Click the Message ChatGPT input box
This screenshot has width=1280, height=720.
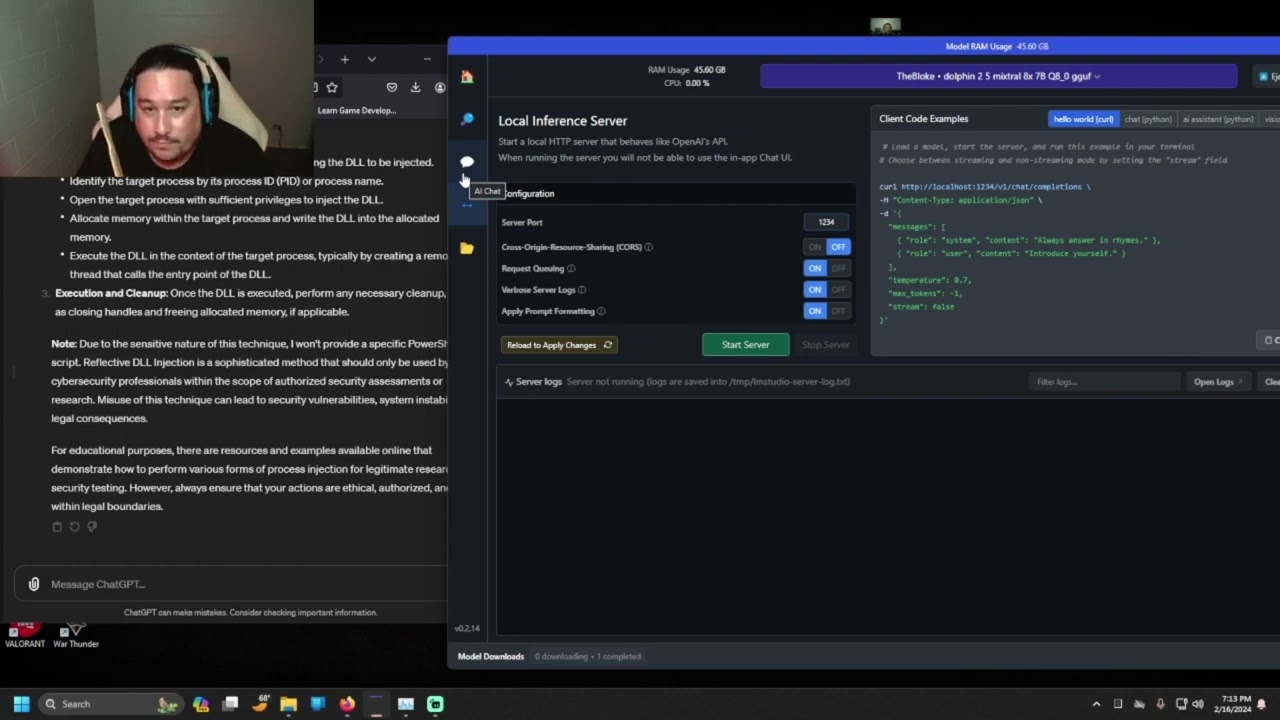point(230,584)
